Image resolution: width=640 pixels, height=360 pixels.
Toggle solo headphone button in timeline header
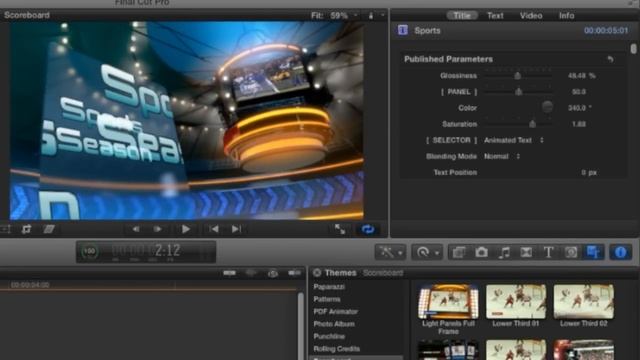[x=273, y=273]
